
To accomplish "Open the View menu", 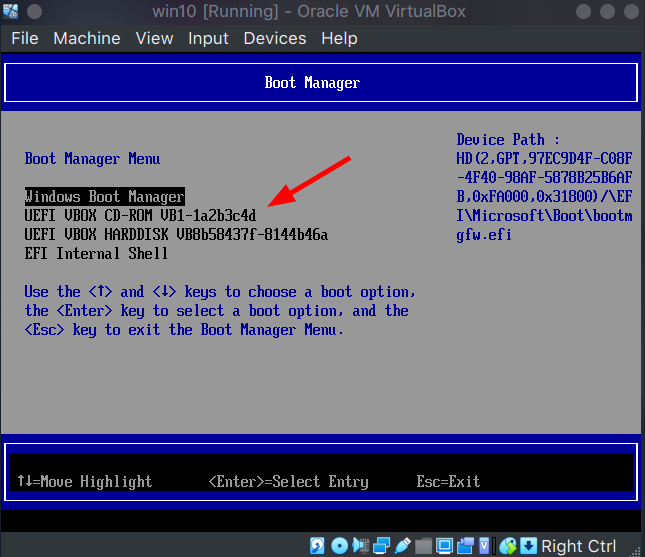I will click(154, 38).
